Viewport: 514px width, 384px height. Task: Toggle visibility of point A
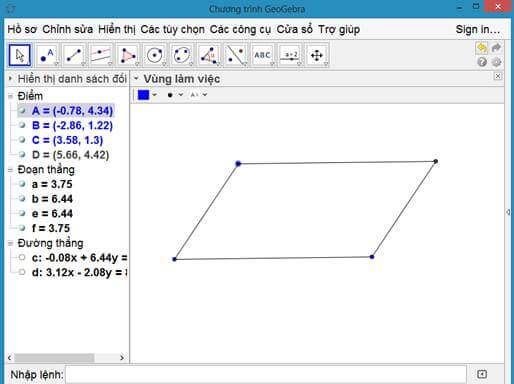[x=22, y=110]
